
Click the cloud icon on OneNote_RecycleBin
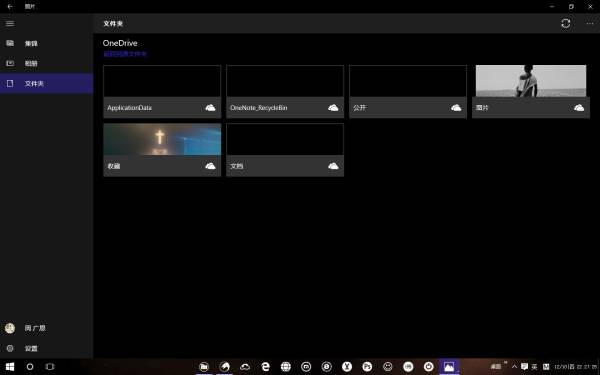[333, 108]
